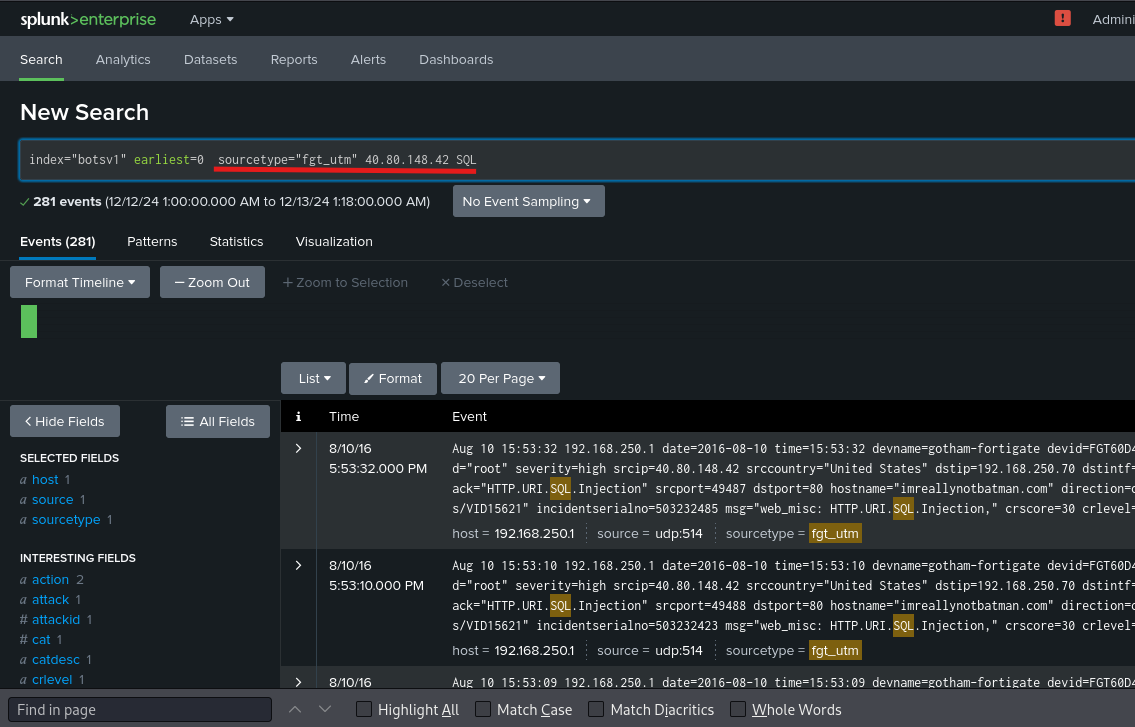Viewport: 1135px width, 727px height.
Task: Switch to Analytics in navigation bar
Action: [123, 59]
